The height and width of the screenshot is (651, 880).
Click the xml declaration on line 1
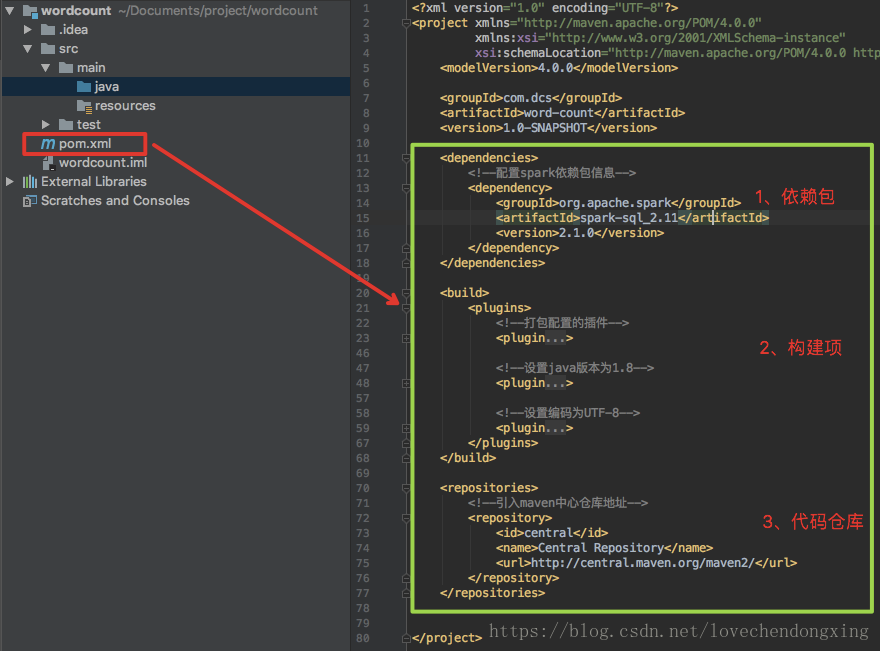(x=544, y=8)
